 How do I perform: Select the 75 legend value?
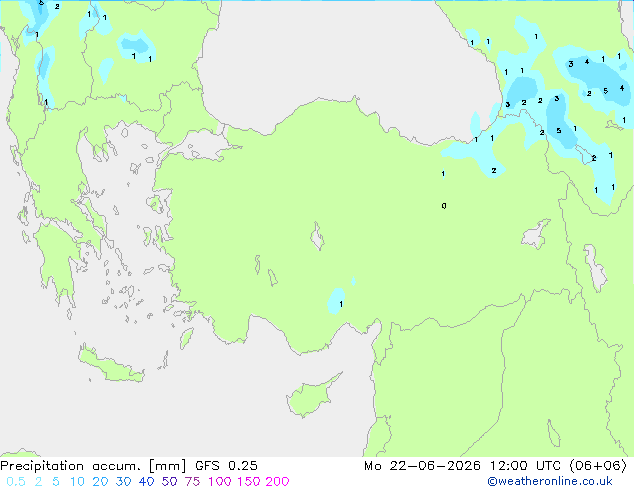[192, 482]
